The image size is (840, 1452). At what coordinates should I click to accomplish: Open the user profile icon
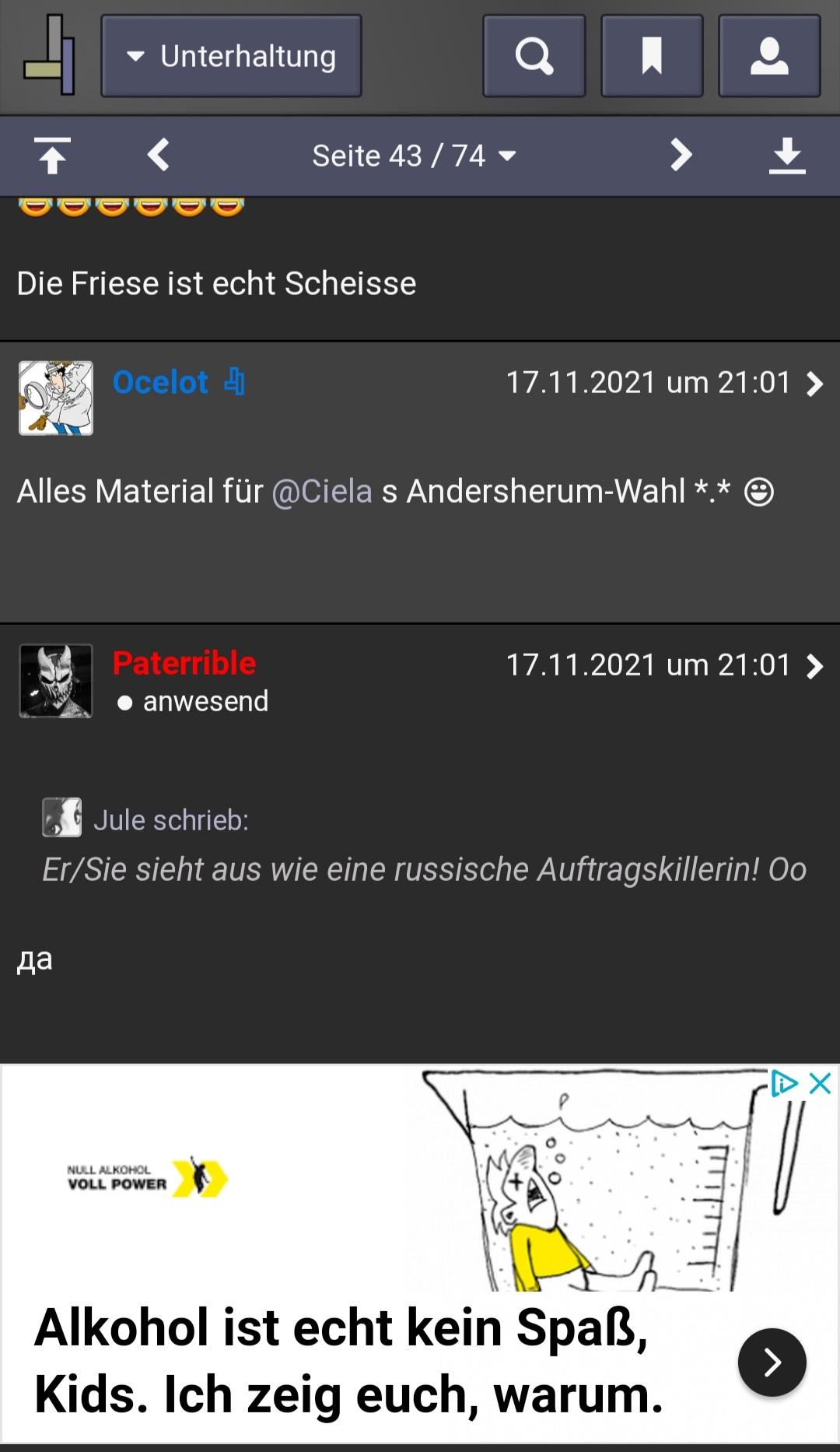(769, 56)
